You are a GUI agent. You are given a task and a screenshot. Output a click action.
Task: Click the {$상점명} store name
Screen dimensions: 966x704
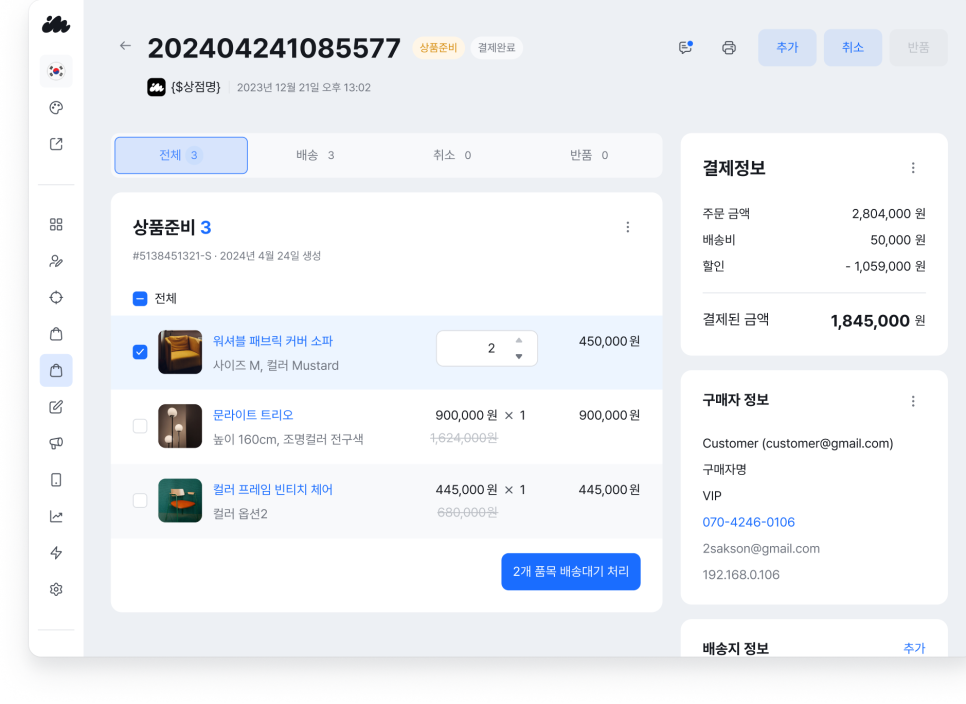[195, 87]
